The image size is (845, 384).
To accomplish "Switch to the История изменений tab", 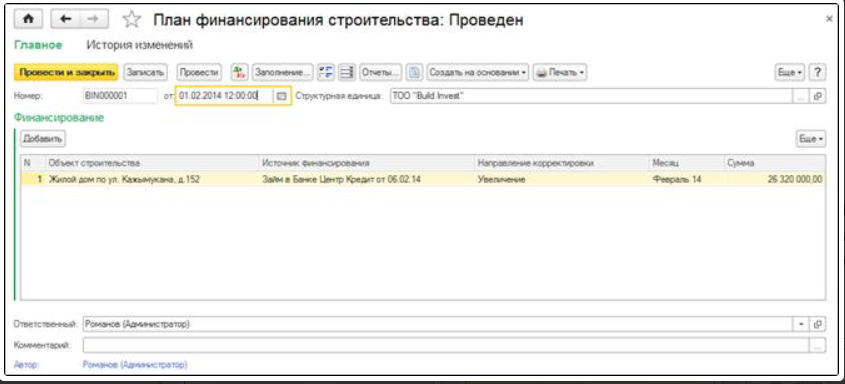I will coord(140,45).
